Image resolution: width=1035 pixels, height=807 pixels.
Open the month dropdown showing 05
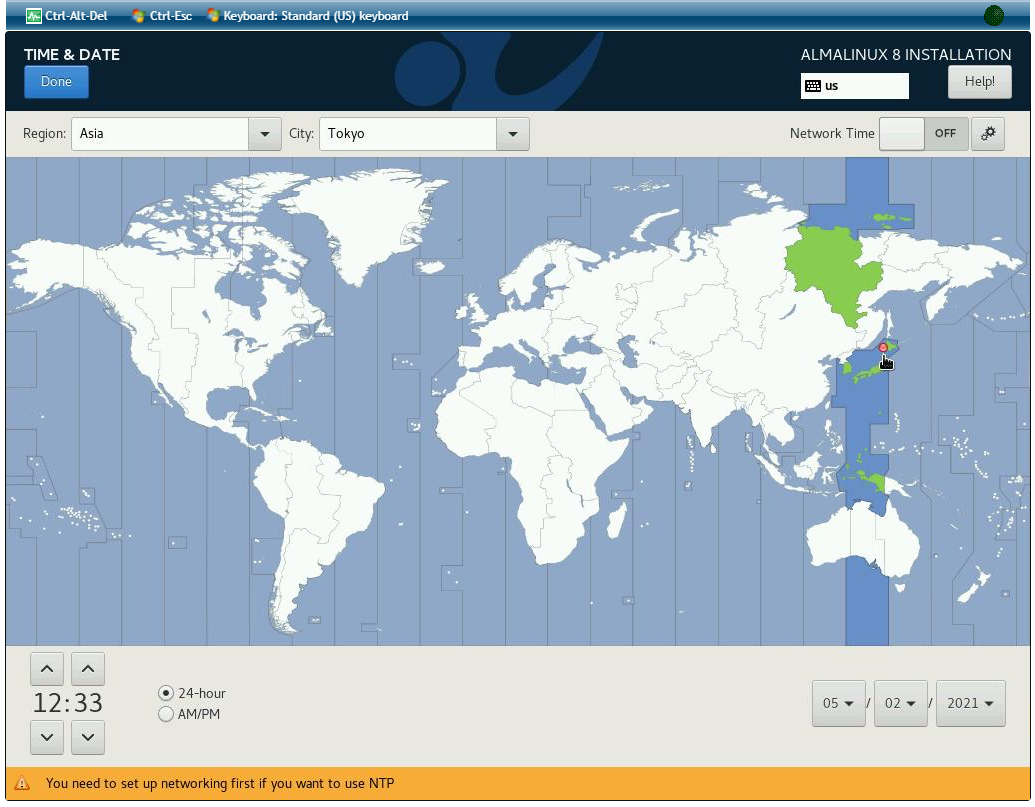point(838,703)
